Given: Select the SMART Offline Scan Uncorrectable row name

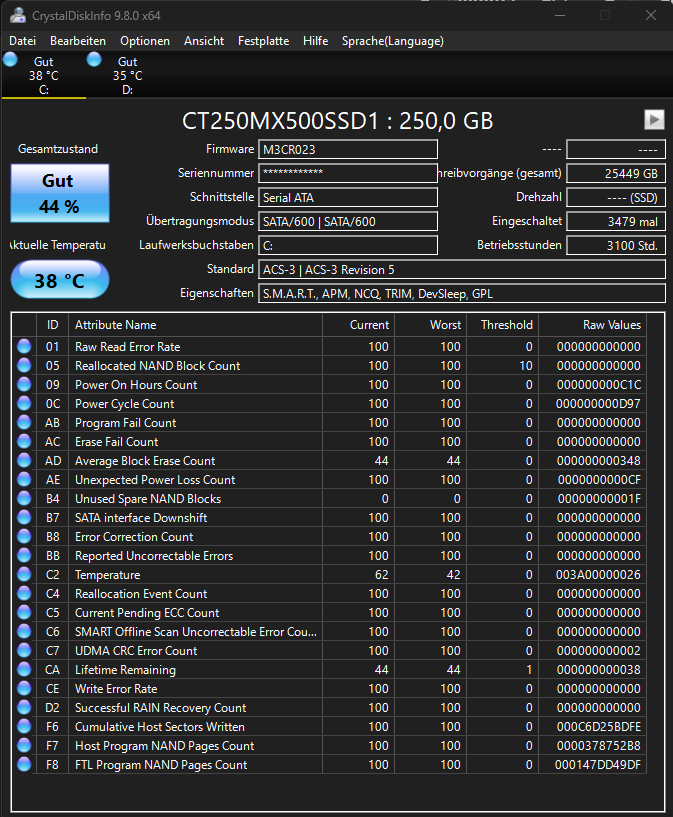Looking at the screenshot, I should (x=196, y=632).
